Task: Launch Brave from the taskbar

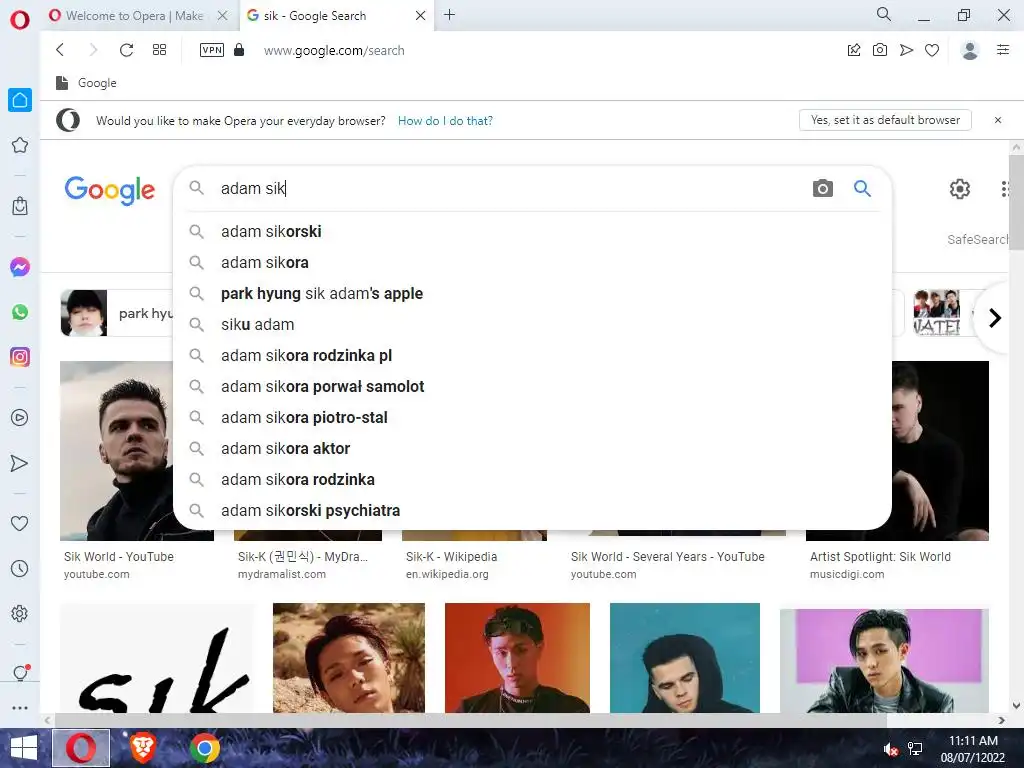Action: coord(143,748)
